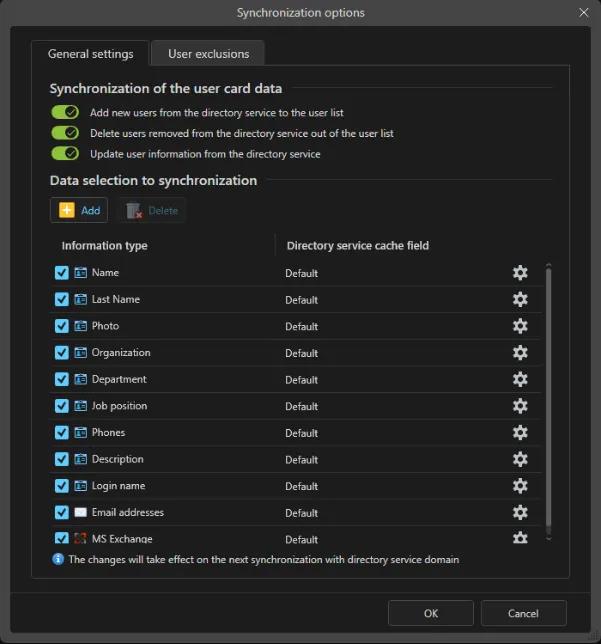Click the card icon beside Organization

click(81, 353)
